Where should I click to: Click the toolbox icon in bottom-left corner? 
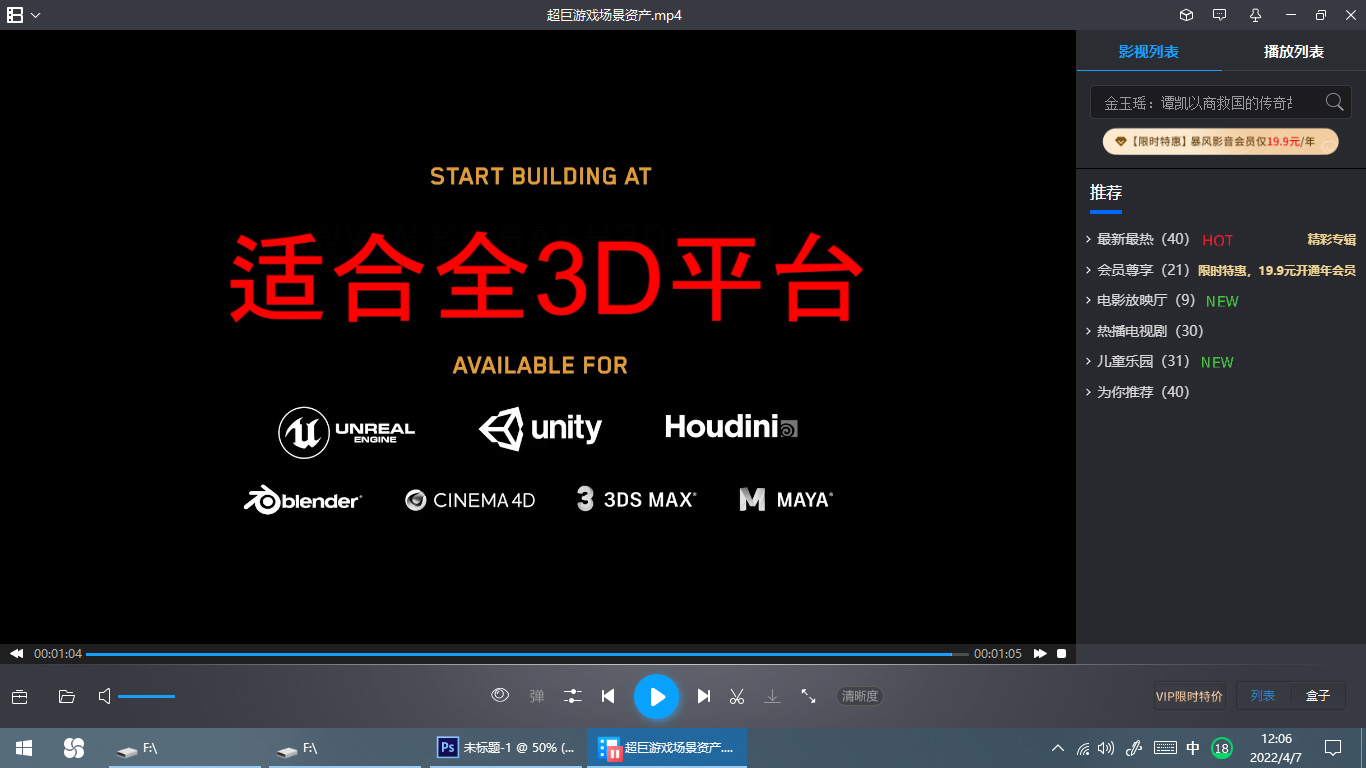(20, 696)
